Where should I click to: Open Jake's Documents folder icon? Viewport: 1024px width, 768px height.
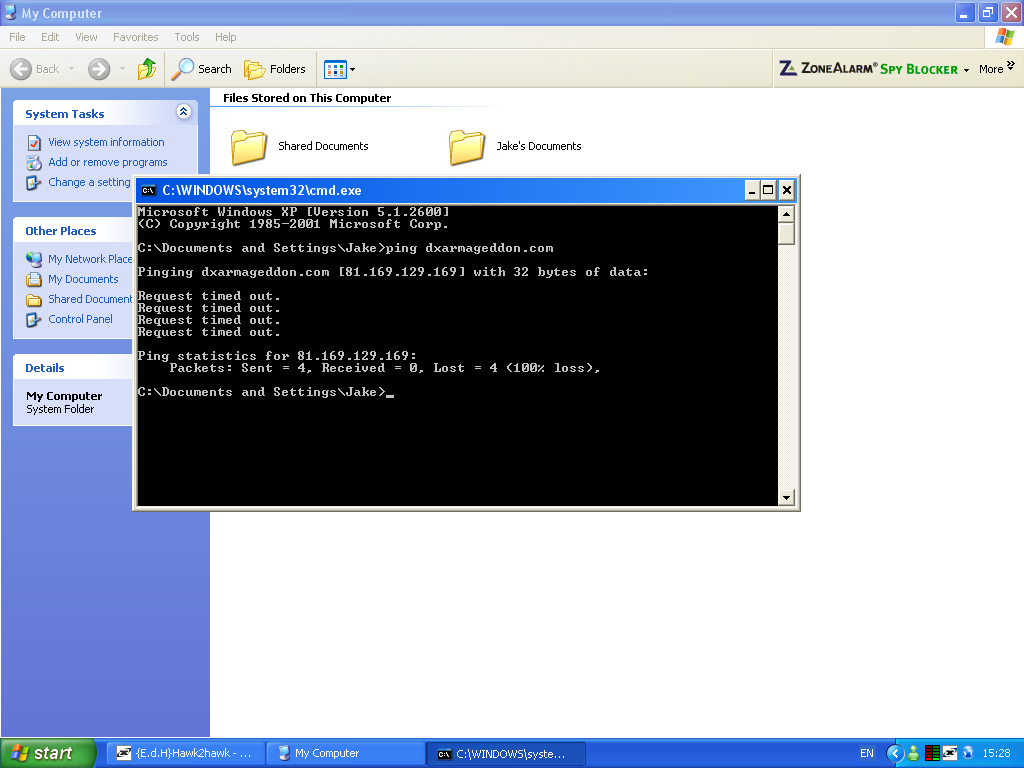point(467,146)
